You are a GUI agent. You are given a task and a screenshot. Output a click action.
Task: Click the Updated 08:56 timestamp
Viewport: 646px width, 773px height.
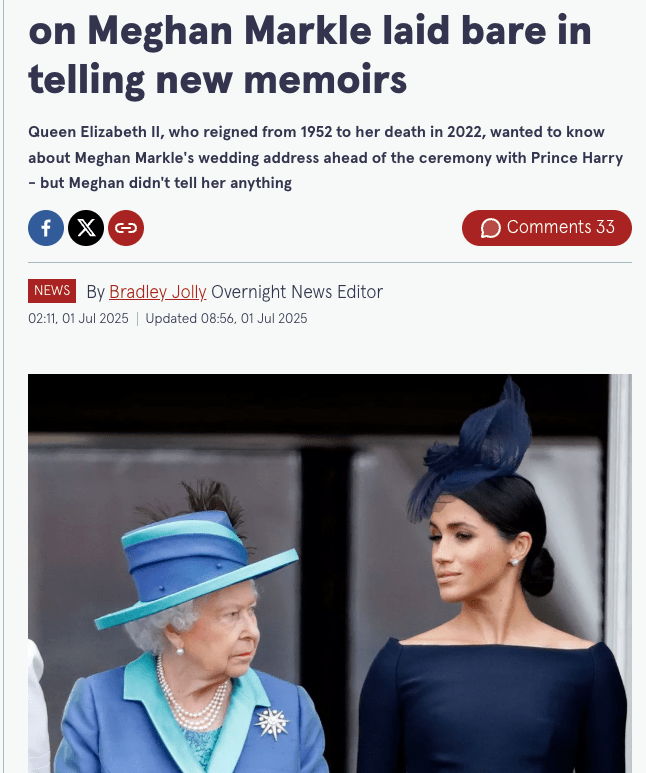[x=226, y=318]
